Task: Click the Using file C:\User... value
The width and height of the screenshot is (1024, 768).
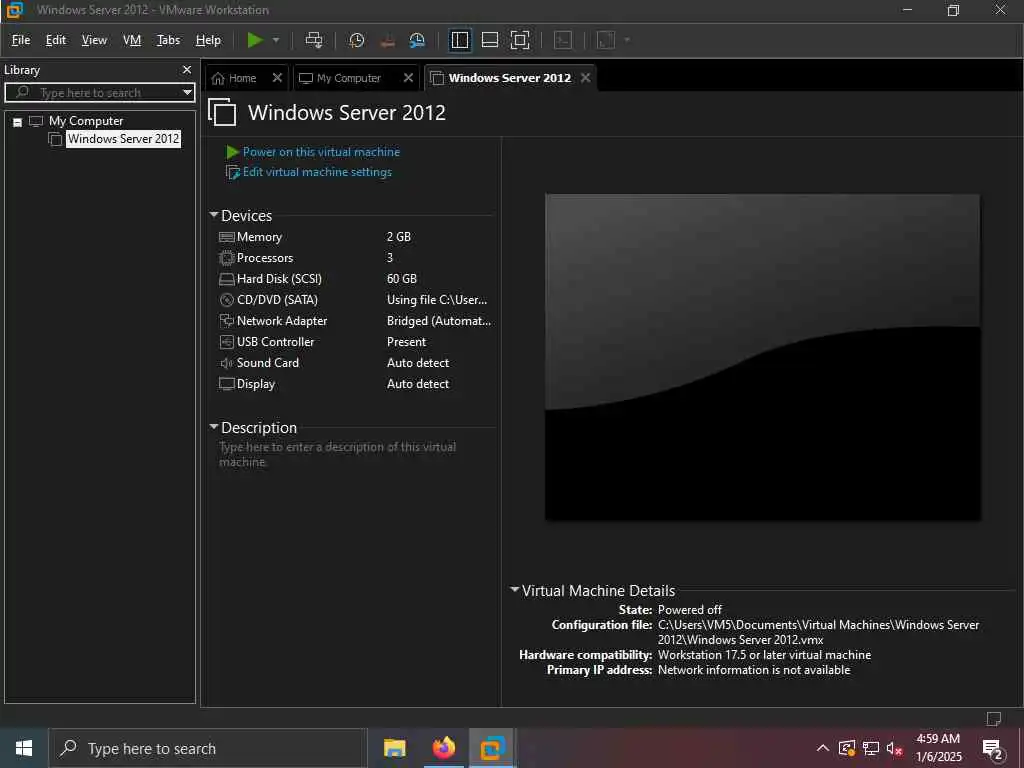Action: [x=437, y=300]
